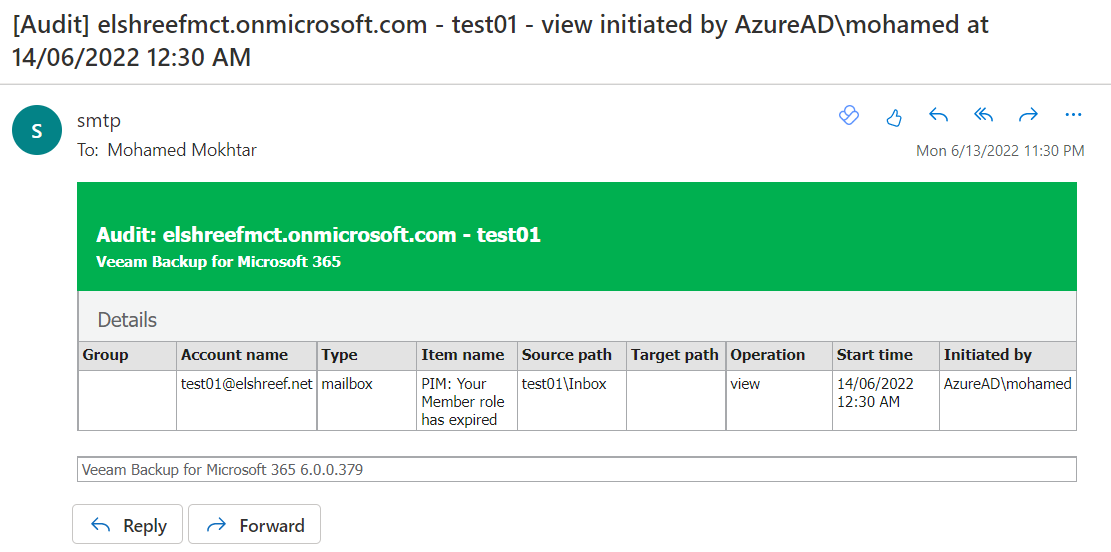Click the email subject line
Screen dimensions: 1111x552
tap(500, 41)
